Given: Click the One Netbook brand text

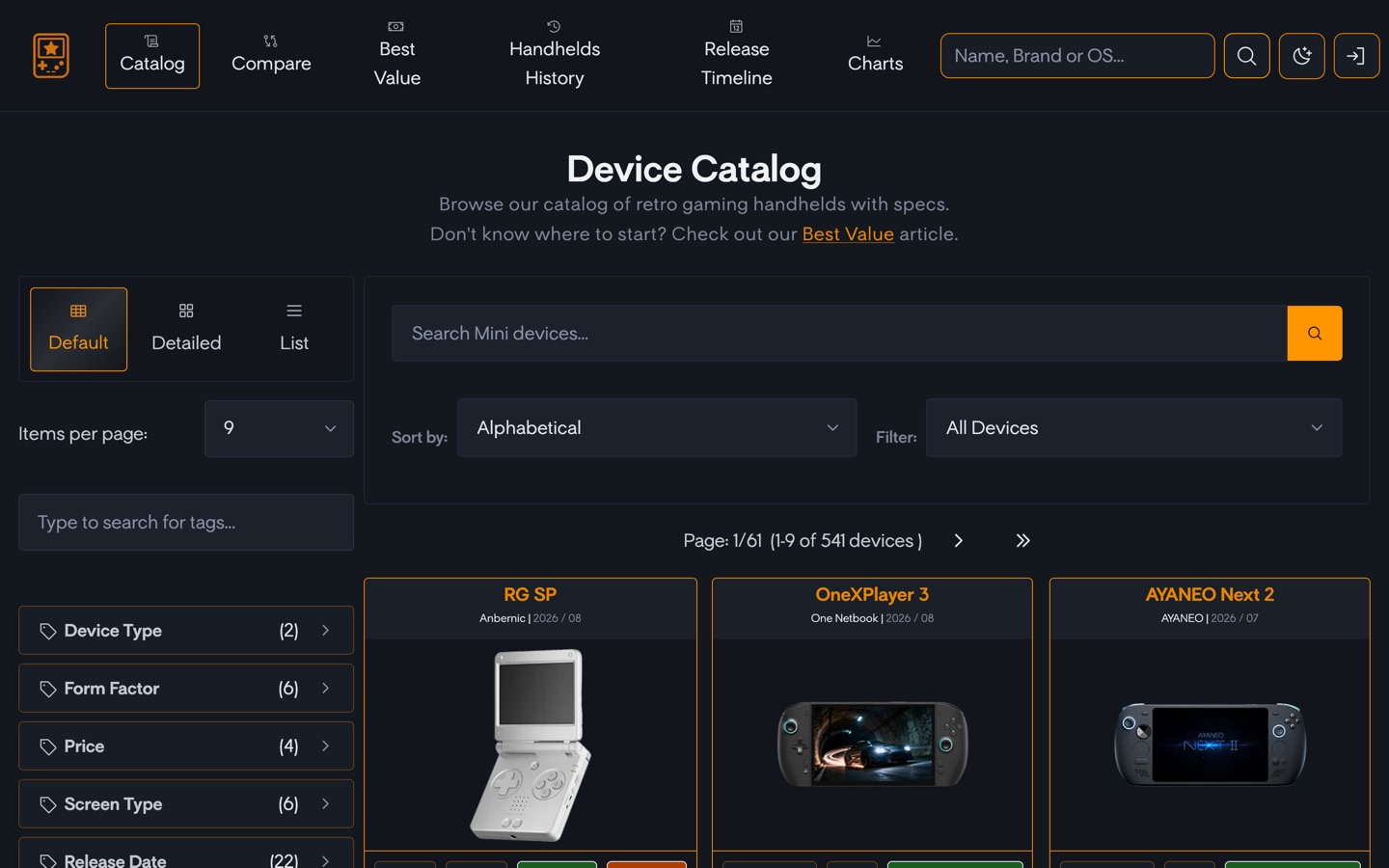Looking at the screenshot, I should (x=844, y=618).
